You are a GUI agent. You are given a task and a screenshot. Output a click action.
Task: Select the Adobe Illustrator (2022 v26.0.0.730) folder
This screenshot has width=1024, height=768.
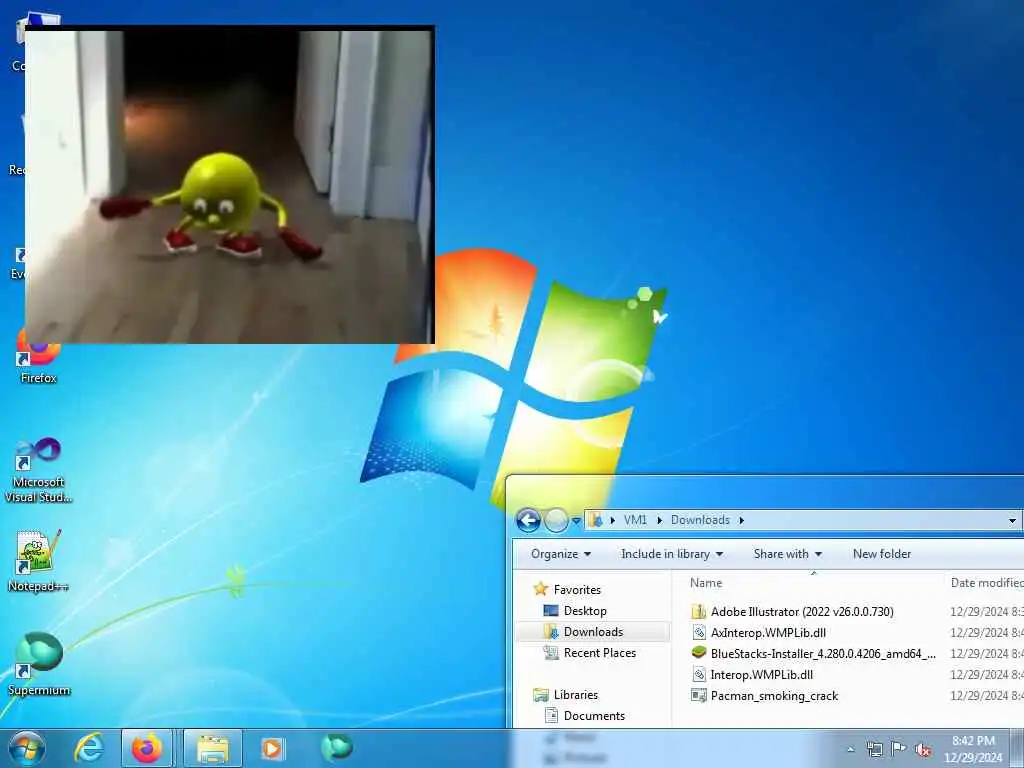pyautogui.click(x=802, y=611)
